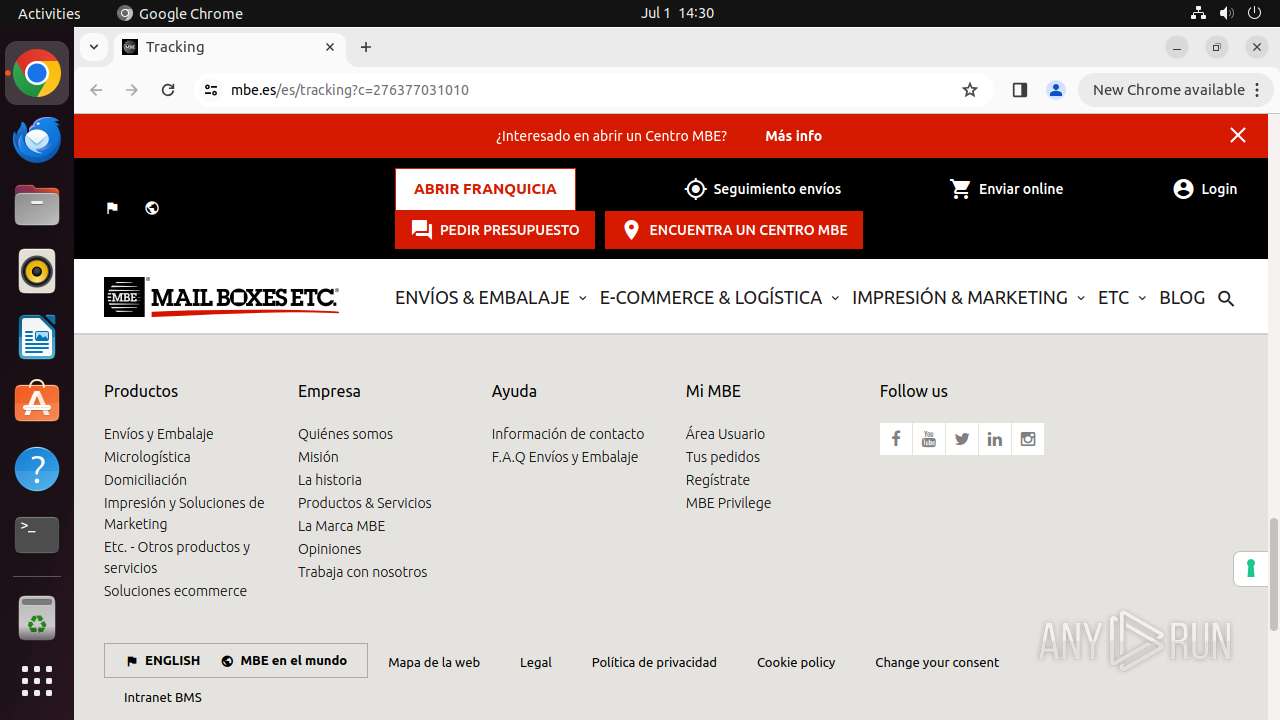
Task: Open the Activities overview
Action: (49, 13)
